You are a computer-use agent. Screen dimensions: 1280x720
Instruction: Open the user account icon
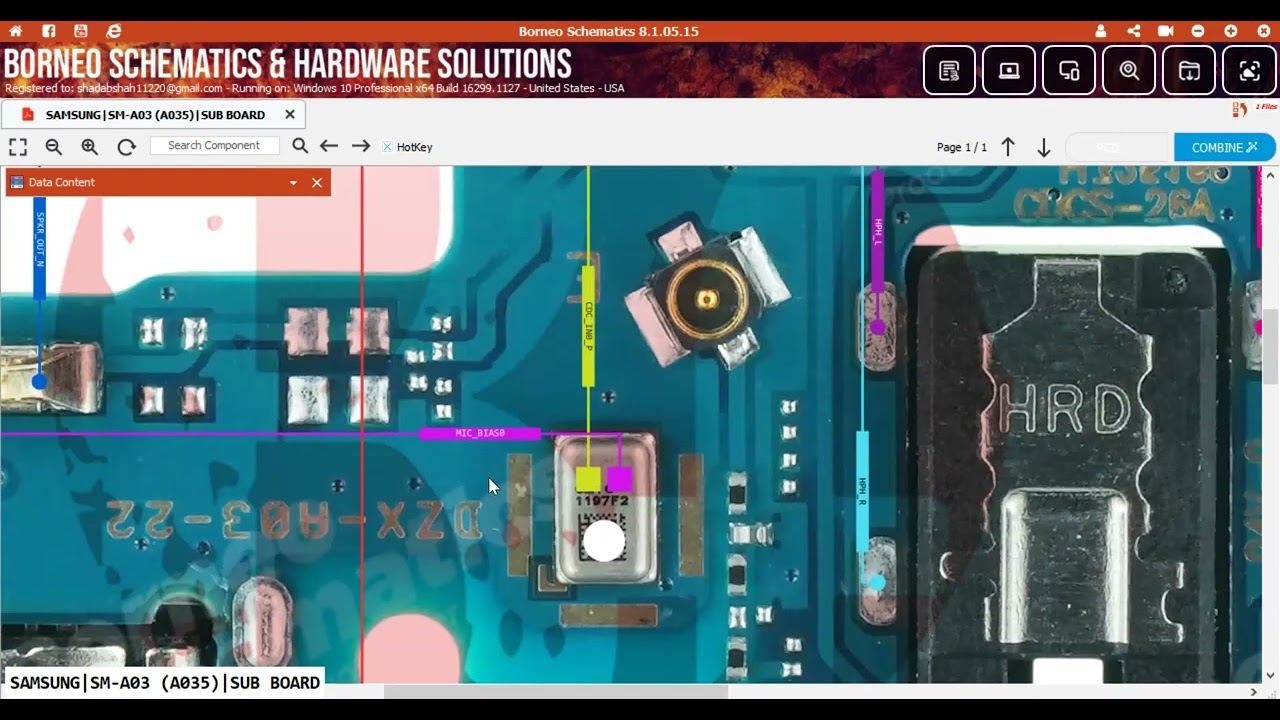click(1101, 31)
